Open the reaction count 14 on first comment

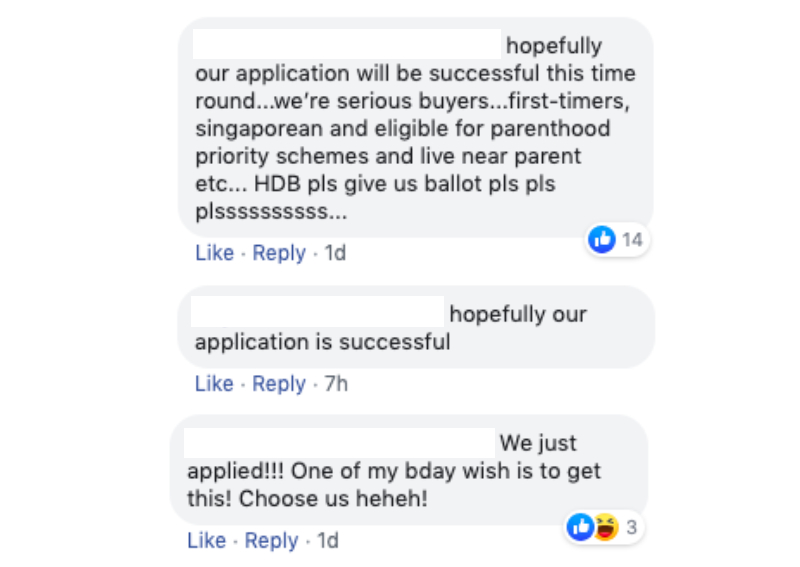pyautogui.click(x=632, y=240)
